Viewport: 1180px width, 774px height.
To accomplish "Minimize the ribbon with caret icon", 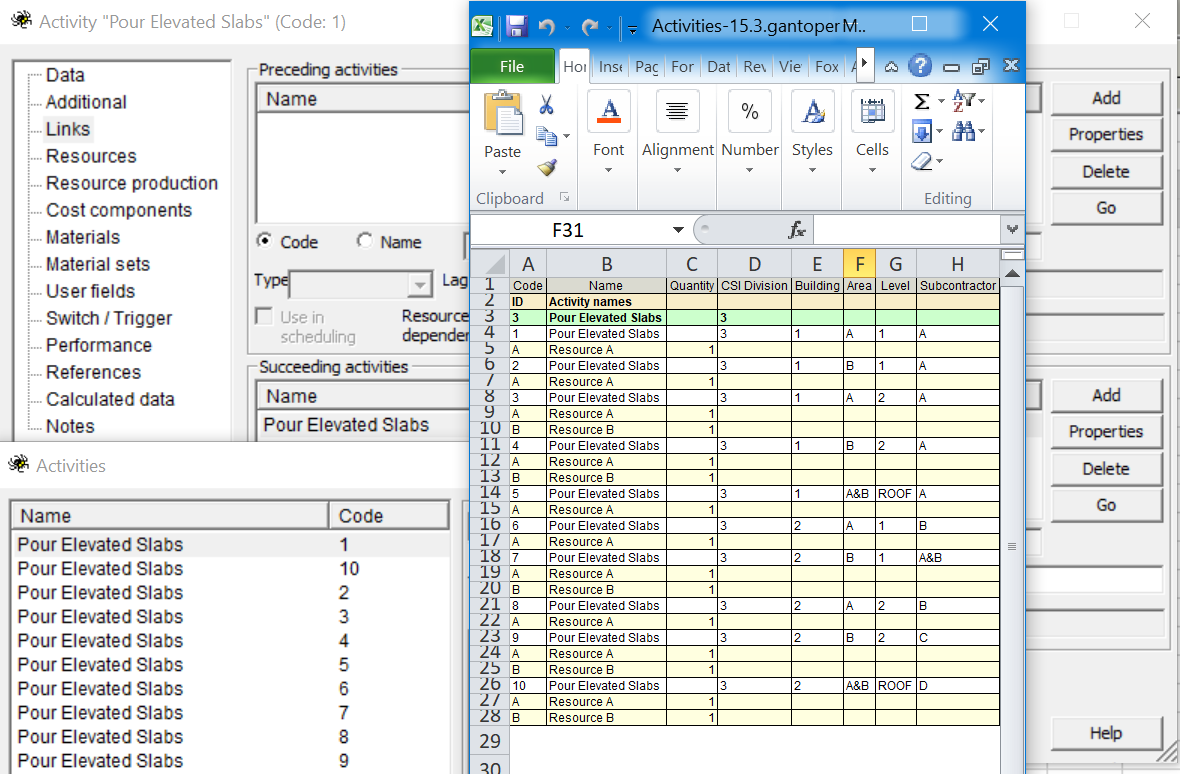I will tap(892, 67).
